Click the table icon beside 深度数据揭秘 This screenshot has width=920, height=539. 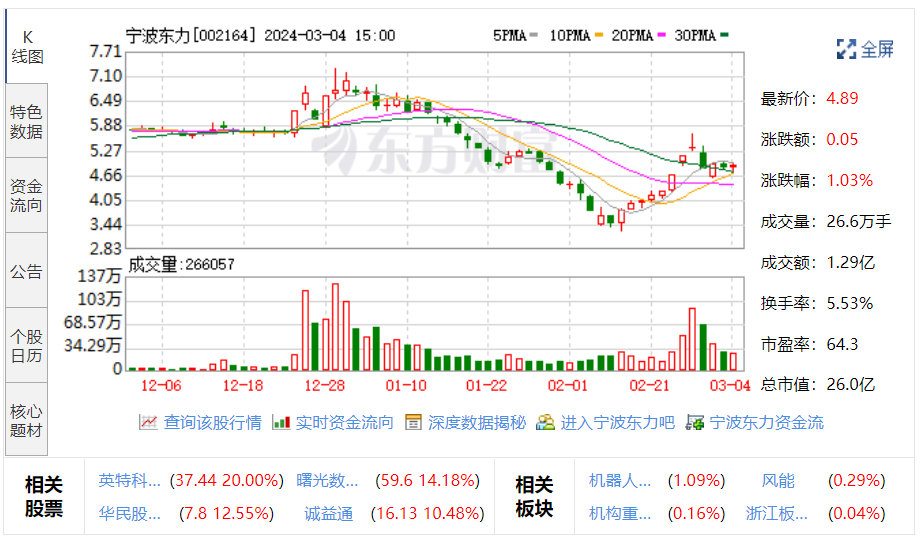(x=413, y=422)
